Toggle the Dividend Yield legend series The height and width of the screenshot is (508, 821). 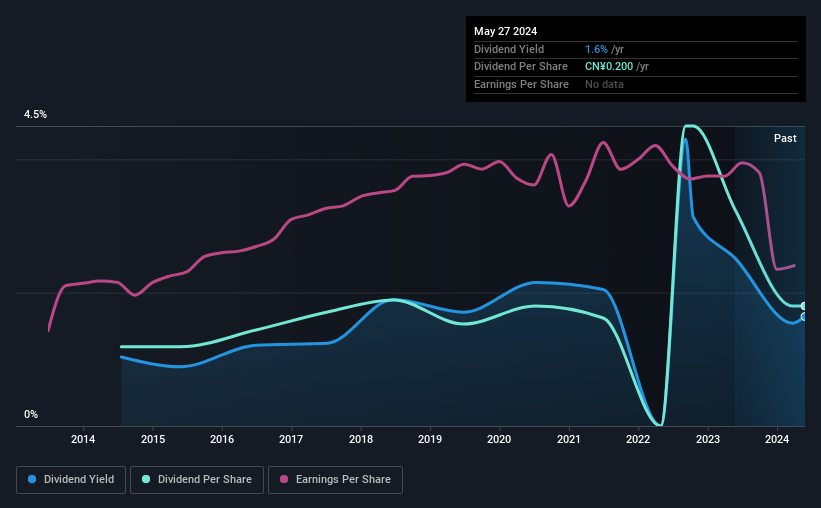click(71, 480)
